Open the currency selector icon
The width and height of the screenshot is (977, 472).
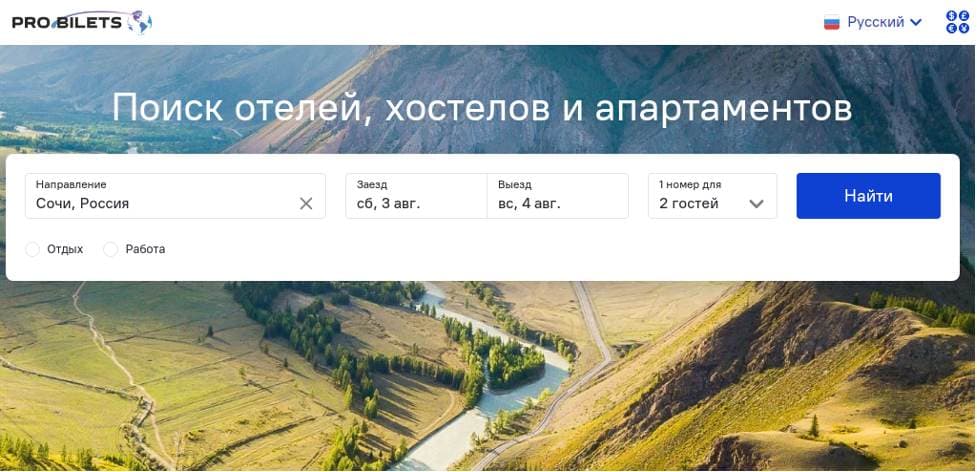[957, 22]
